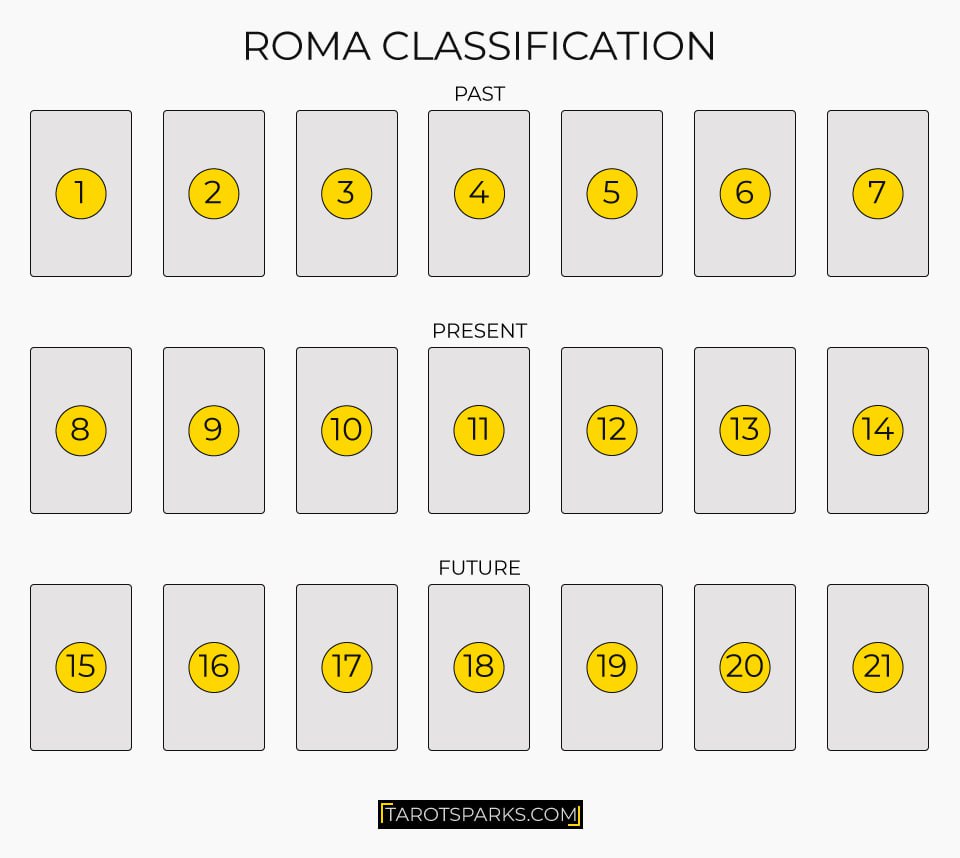The height and width of the screenshot is (858, 960).
Task: Select the yellow circle numbered 14
Action: coord(877,431)
